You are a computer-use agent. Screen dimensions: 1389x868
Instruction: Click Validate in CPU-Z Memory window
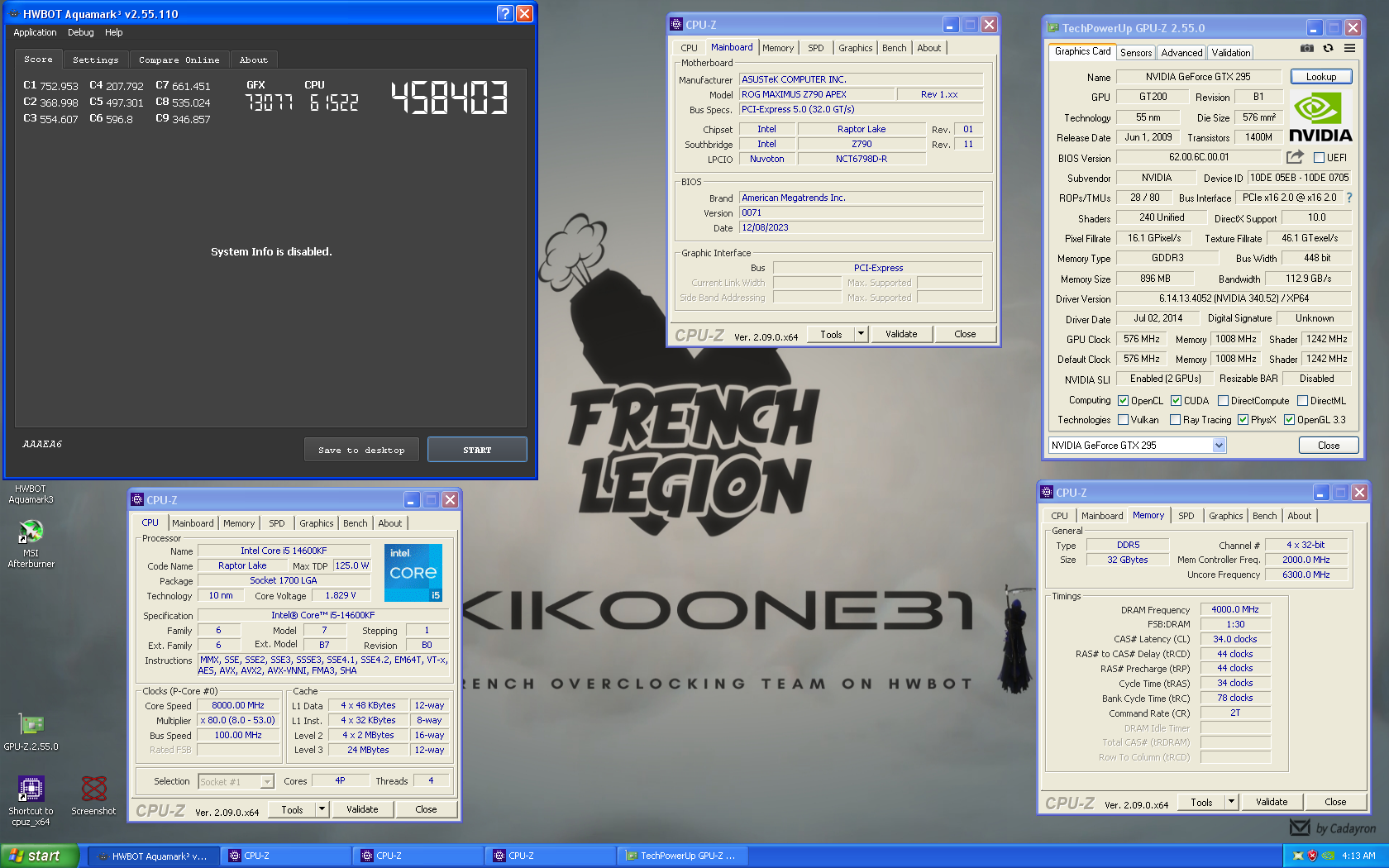1272,802
